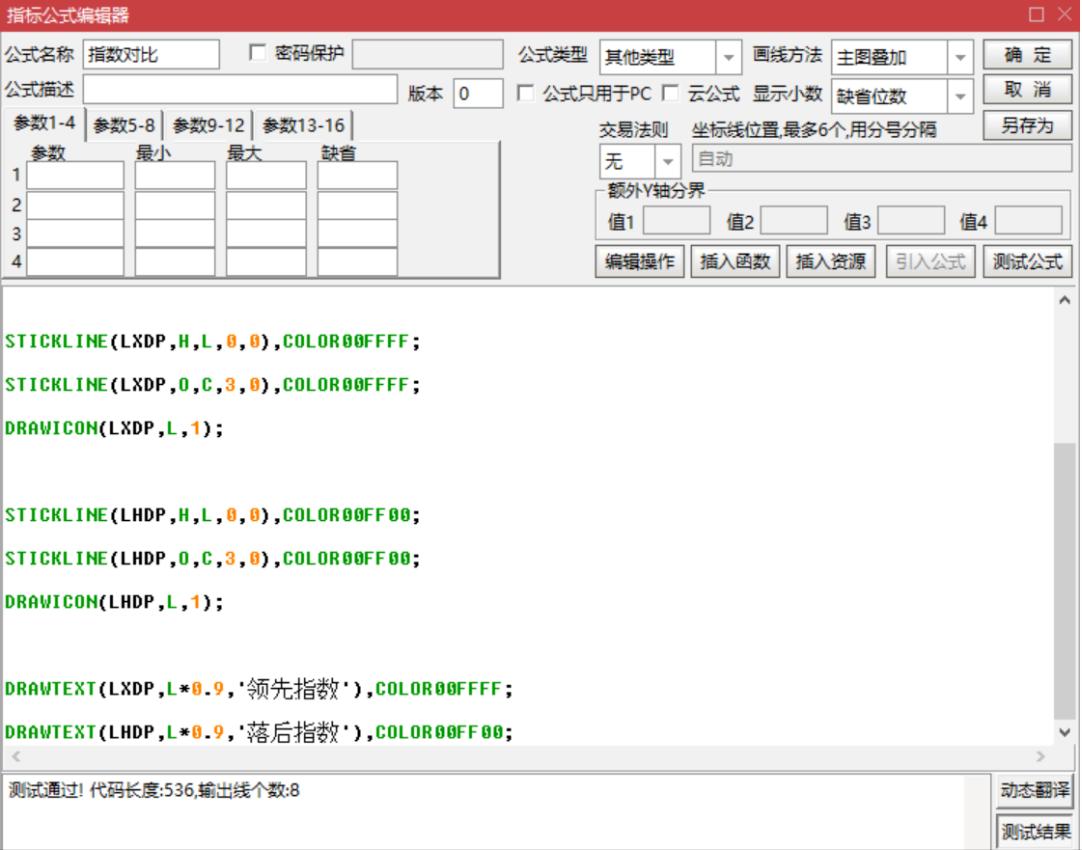1082x850 pixels.
Task: Click the 确定 button to confirm
Action: point(1026,55)
